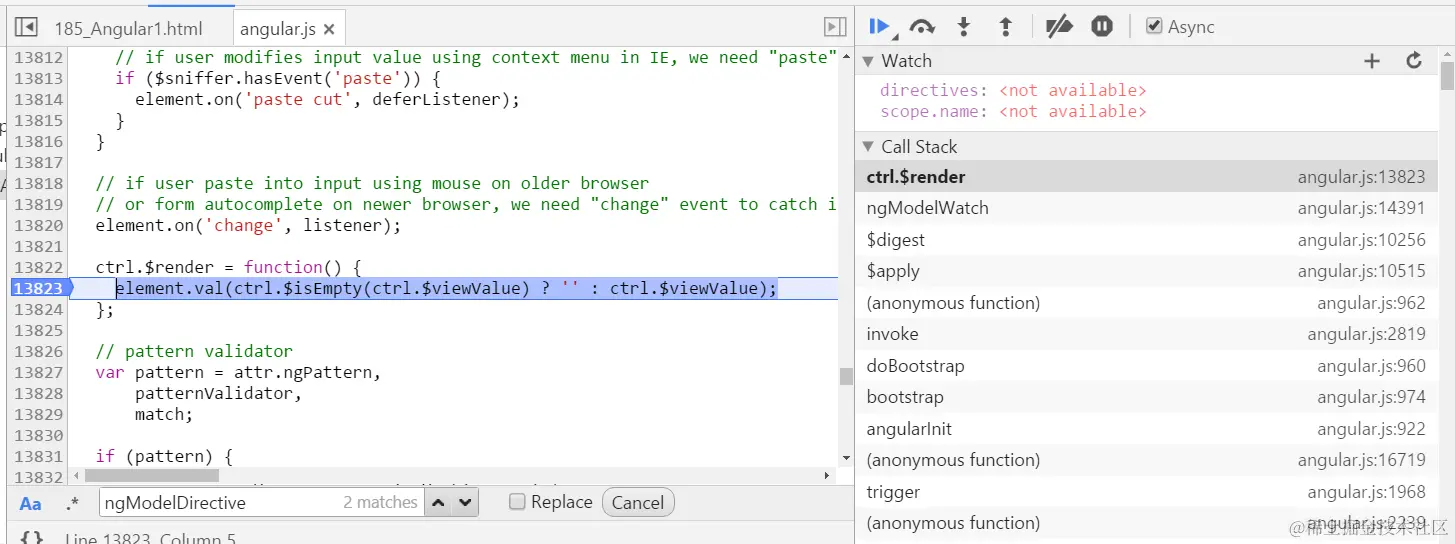
Task: Switch to the 185_Angular1.html tab
Action: pyautogui.click(x=128, y=29)
